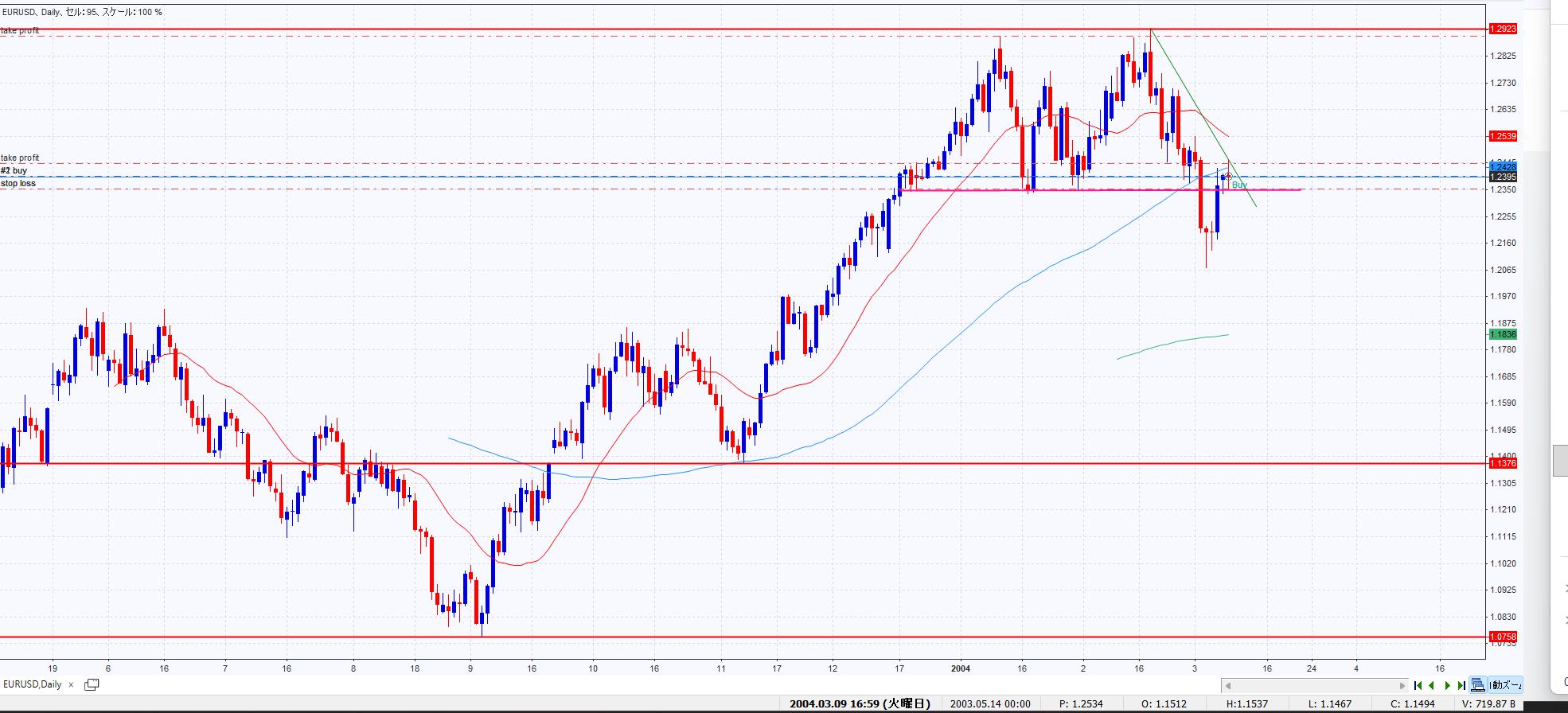Click the green 1.1836 price label
The width and height of the screenshot is (1568, 713).
point(1502,335)
